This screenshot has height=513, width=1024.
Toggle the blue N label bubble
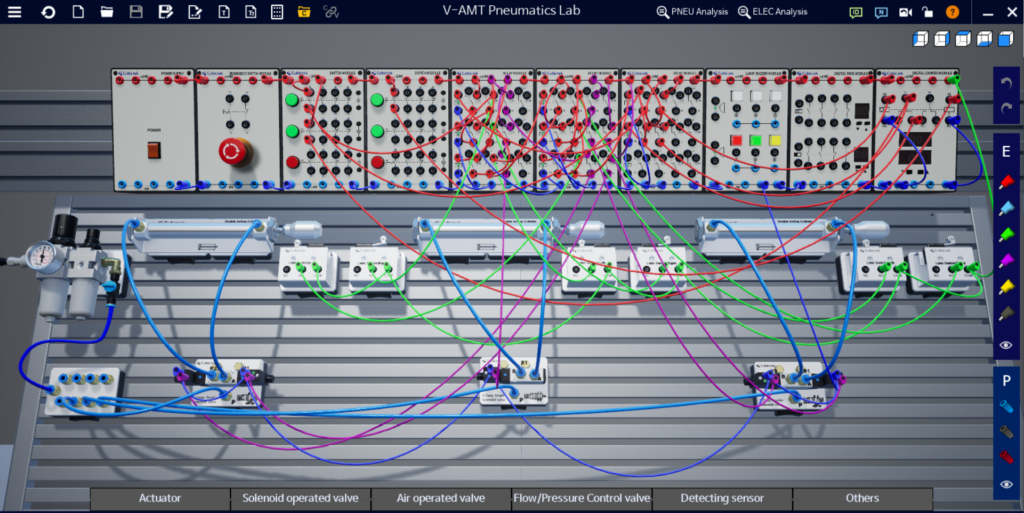(x=881, y=12)
